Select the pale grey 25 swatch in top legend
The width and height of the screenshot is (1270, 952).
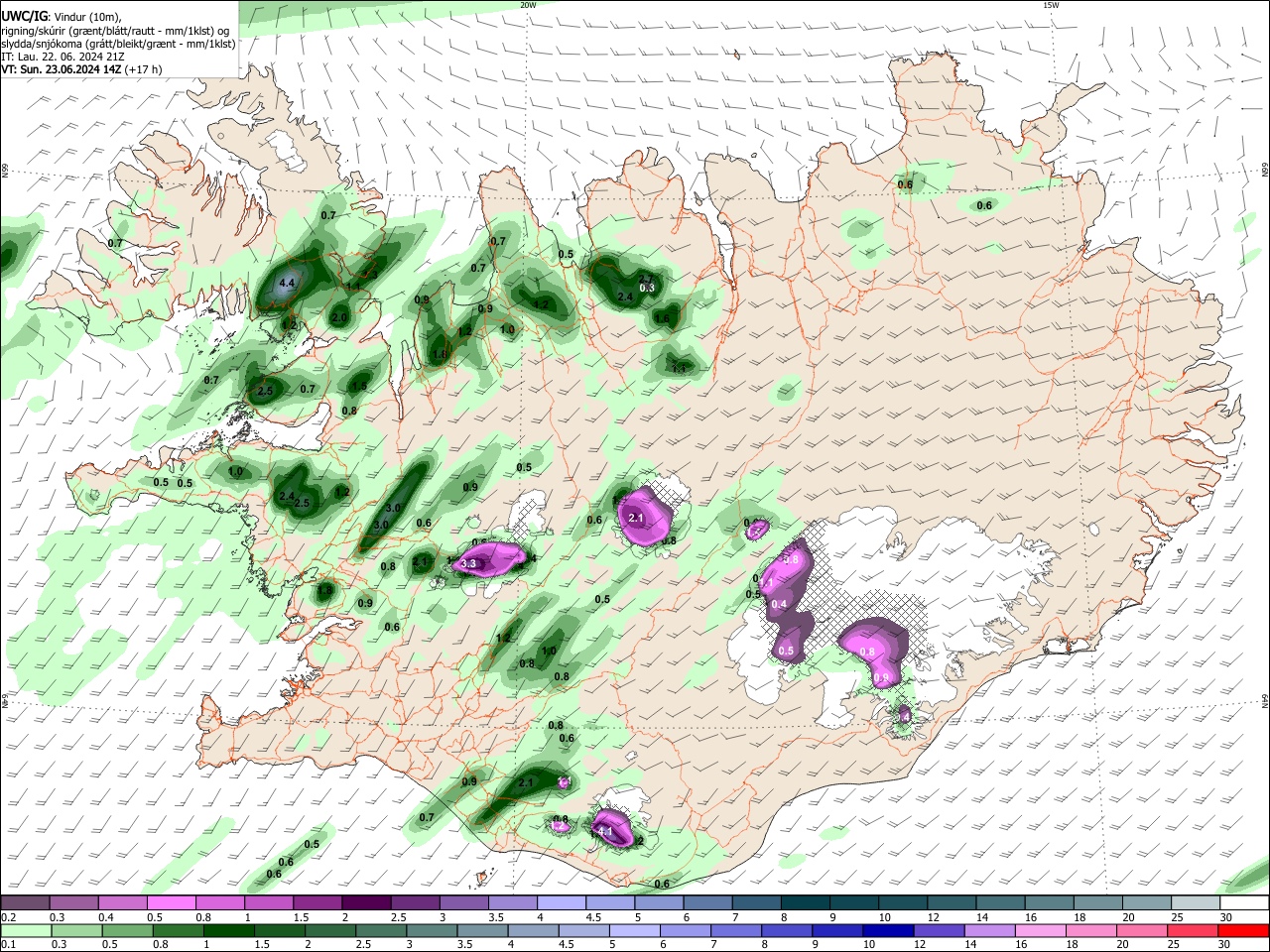click(x=1196, y=903)
